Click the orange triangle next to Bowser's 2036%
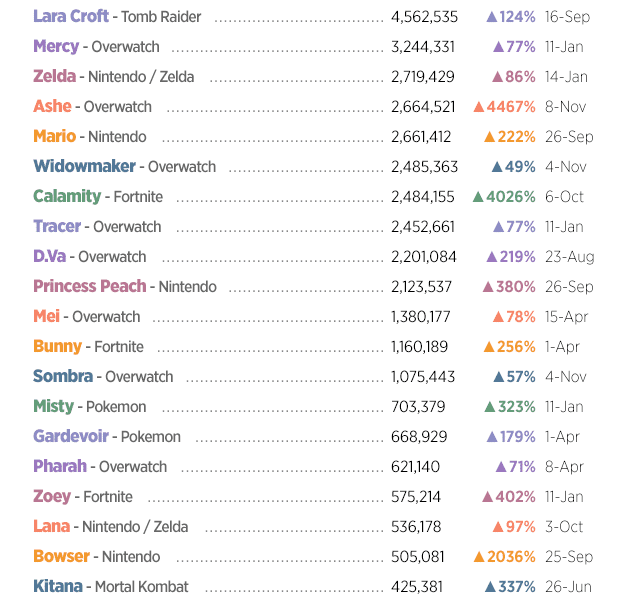This screenshot has width=620, height=600. [x=479, y=557]
